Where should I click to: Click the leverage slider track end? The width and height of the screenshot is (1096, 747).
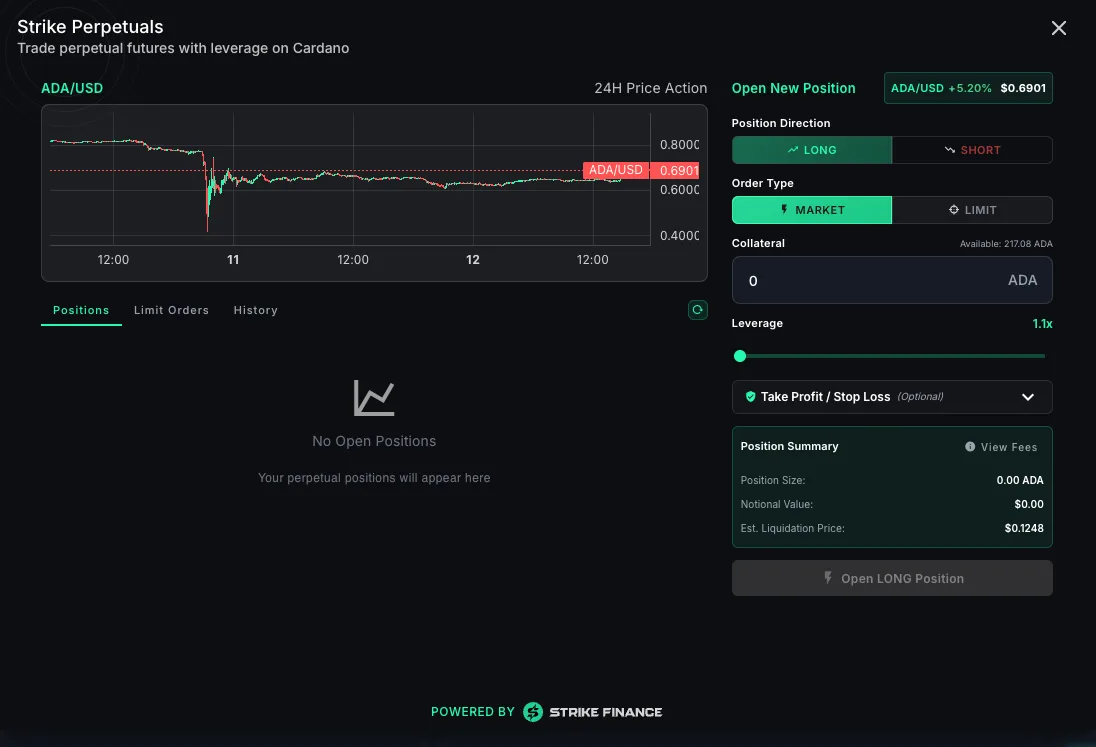click(1044, 356)
